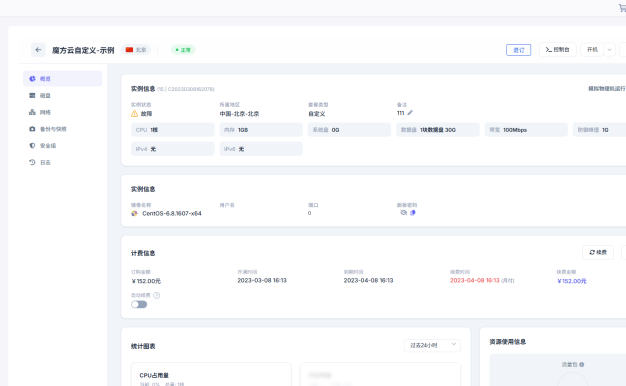This screenshot has height=386, width=626.
Task: Click the CentOS-6.8.1607-x64 image name
Action: (x=172, y=214)
